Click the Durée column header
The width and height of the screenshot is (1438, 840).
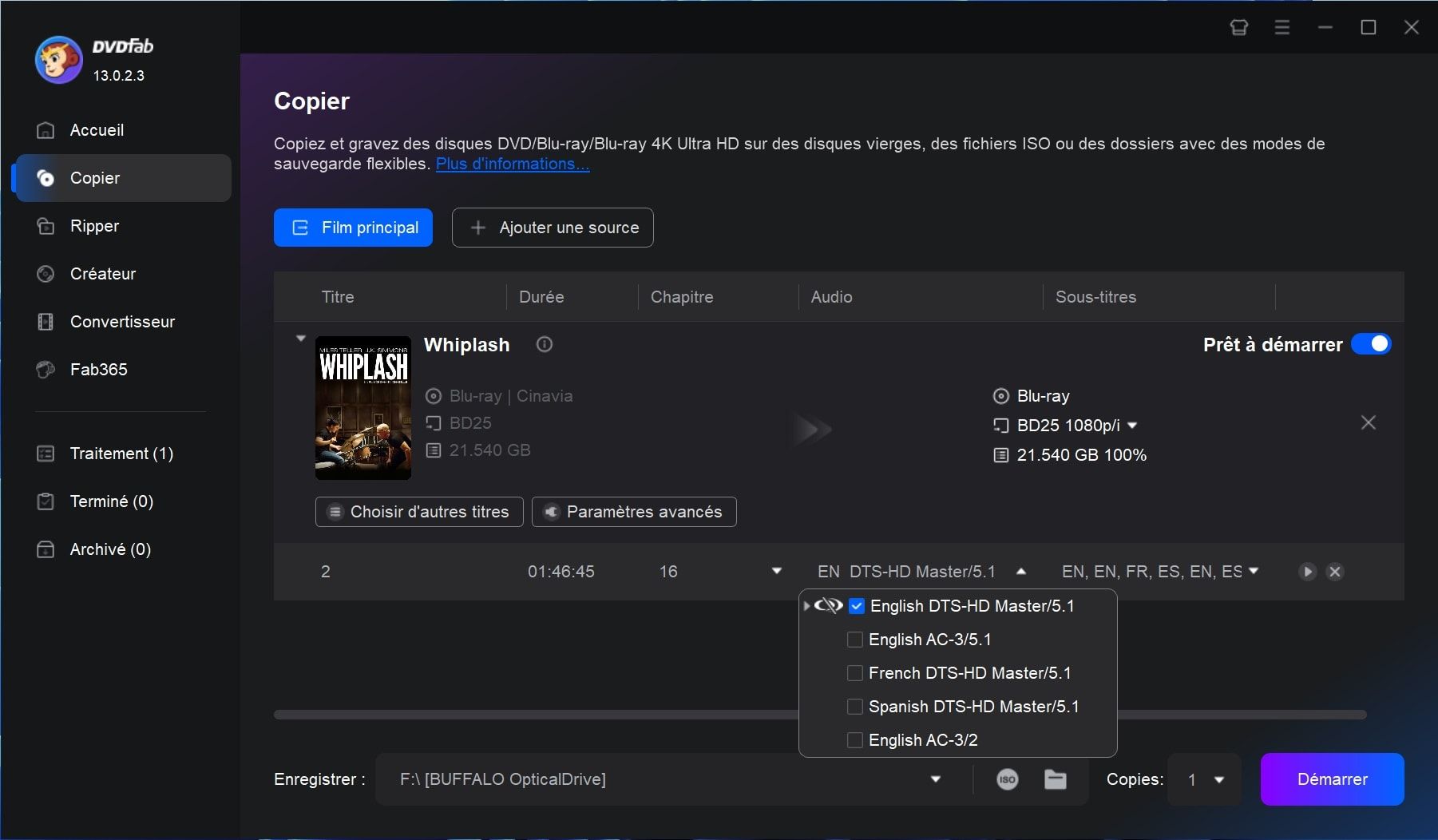(x=541, y=297)
